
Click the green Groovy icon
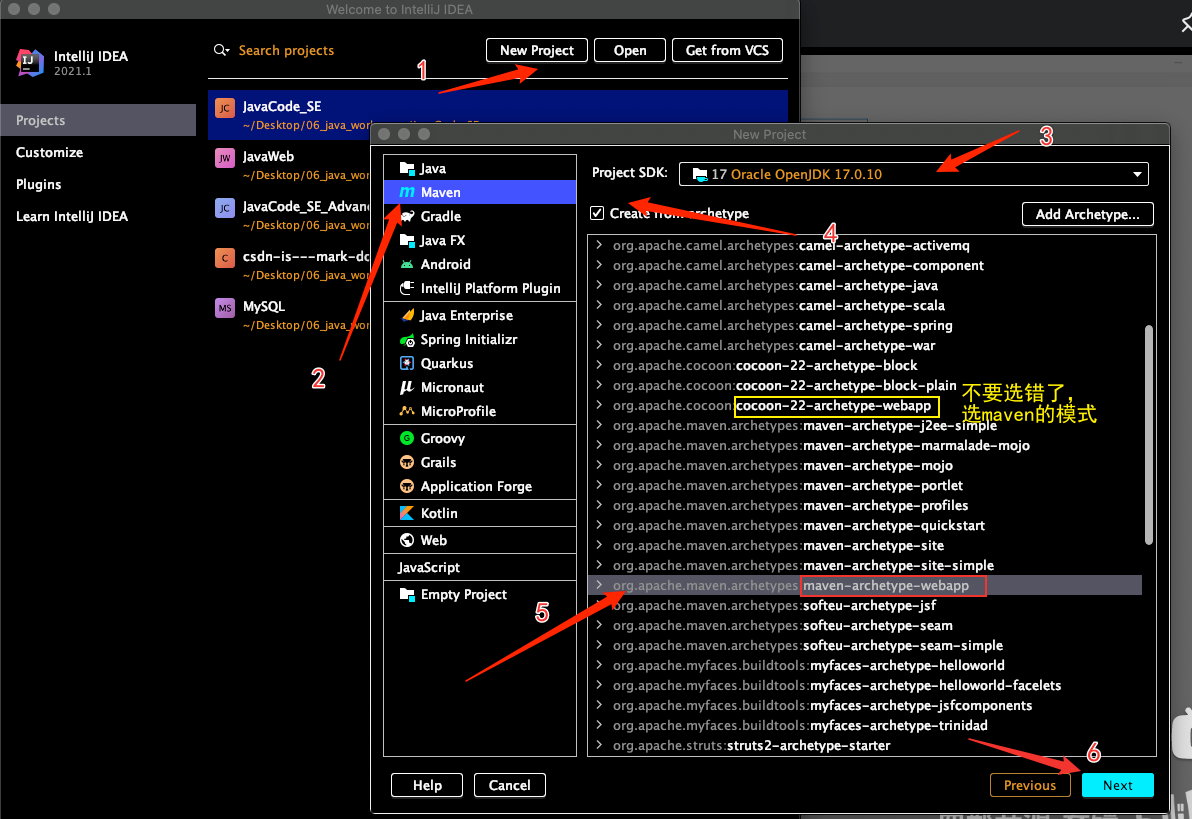407,438
